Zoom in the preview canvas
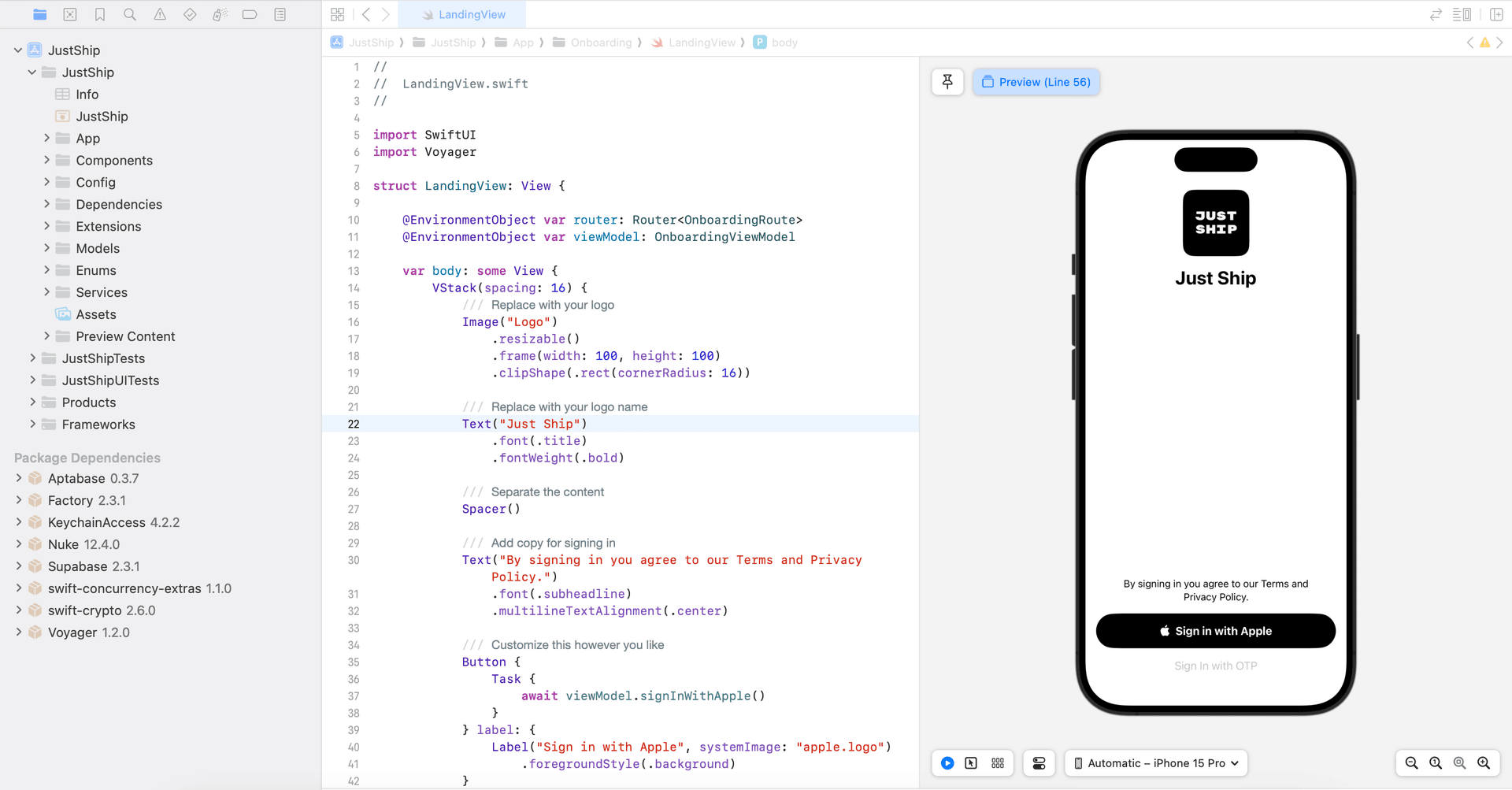 point(1484,763)
